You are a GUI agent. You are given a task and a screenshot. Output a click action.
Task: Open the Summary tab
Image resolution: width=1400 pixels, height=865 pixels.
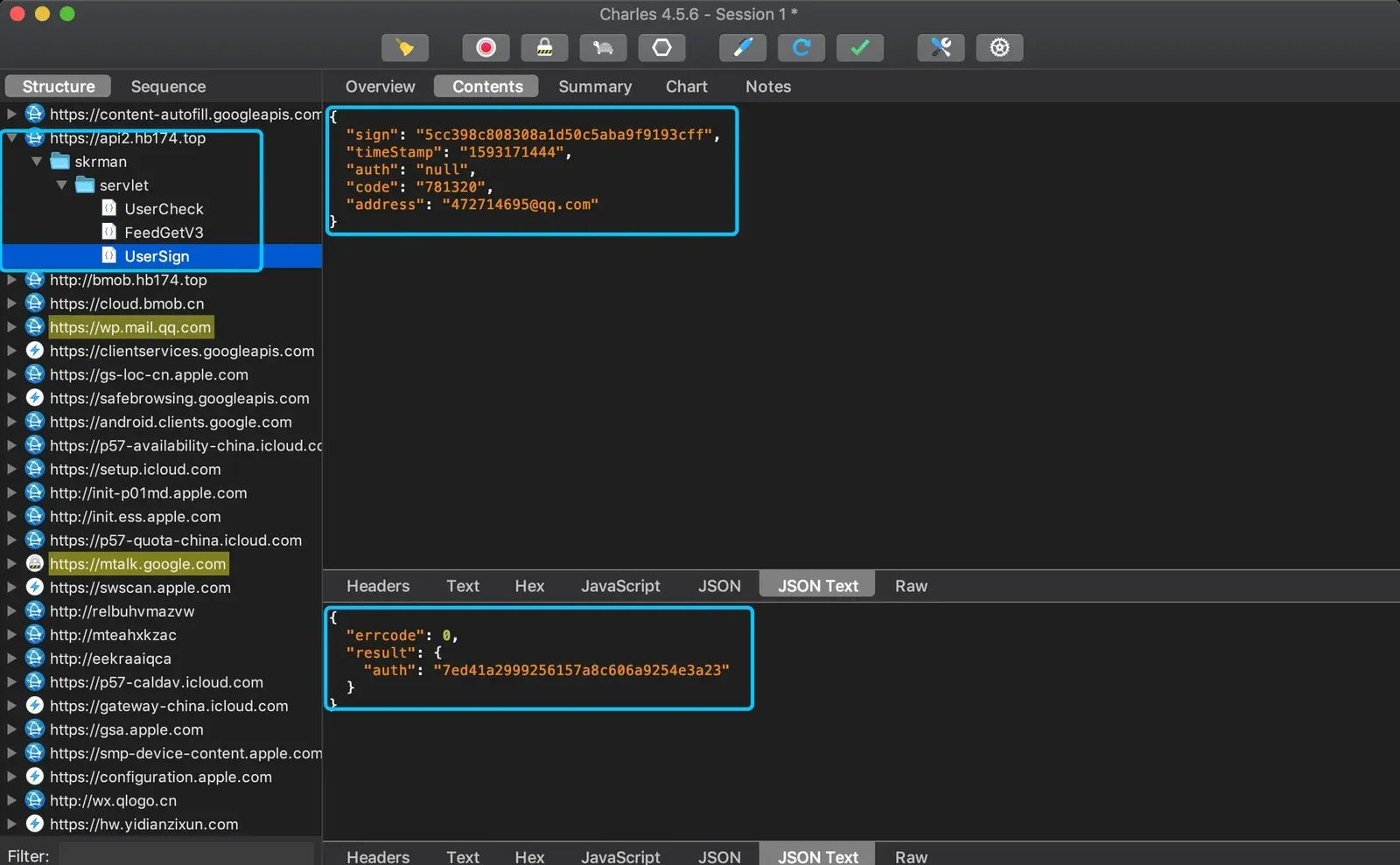click(x=595, y=86)
